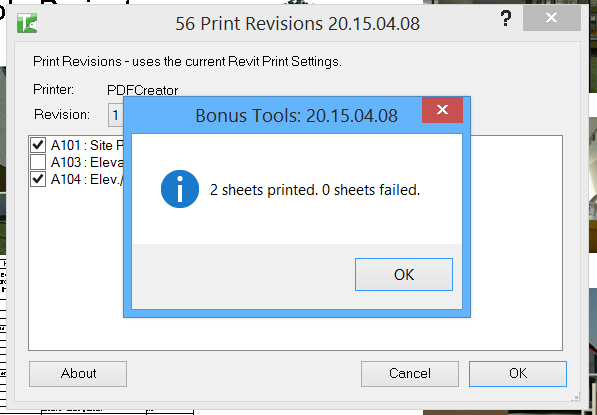Select the "A103 : Eleva" row text
This screenshot has width=597, height=415.
point(87,162)
